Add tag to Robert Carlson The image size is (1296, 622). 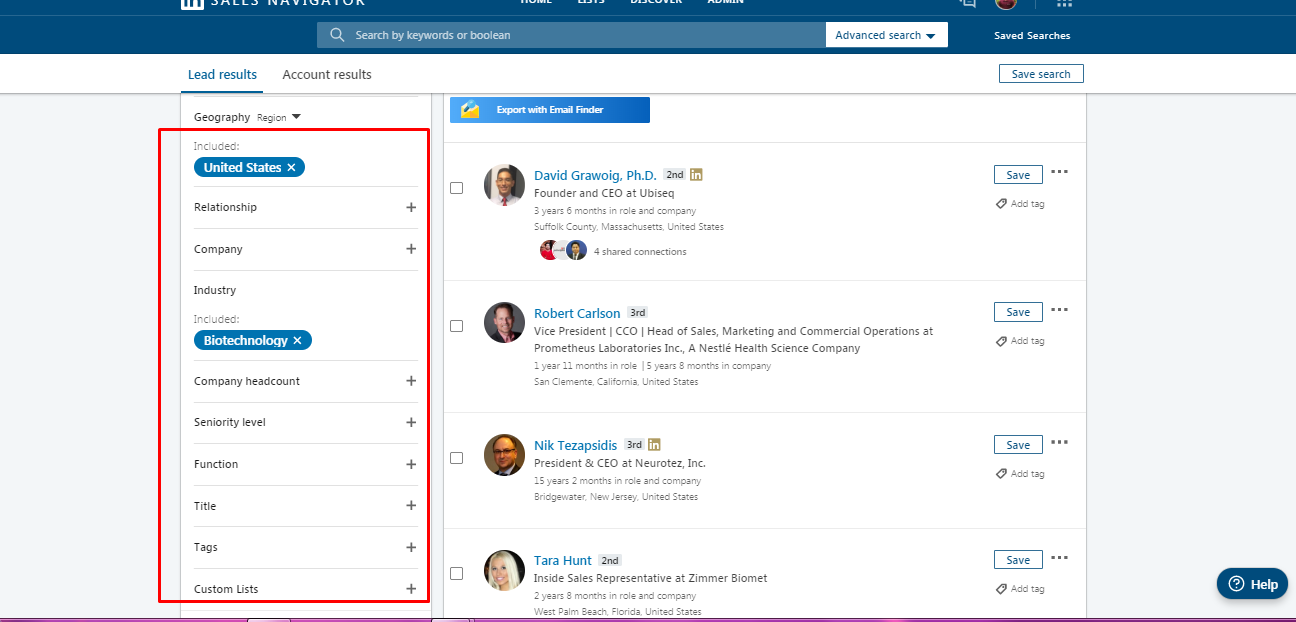point(1021,340)
